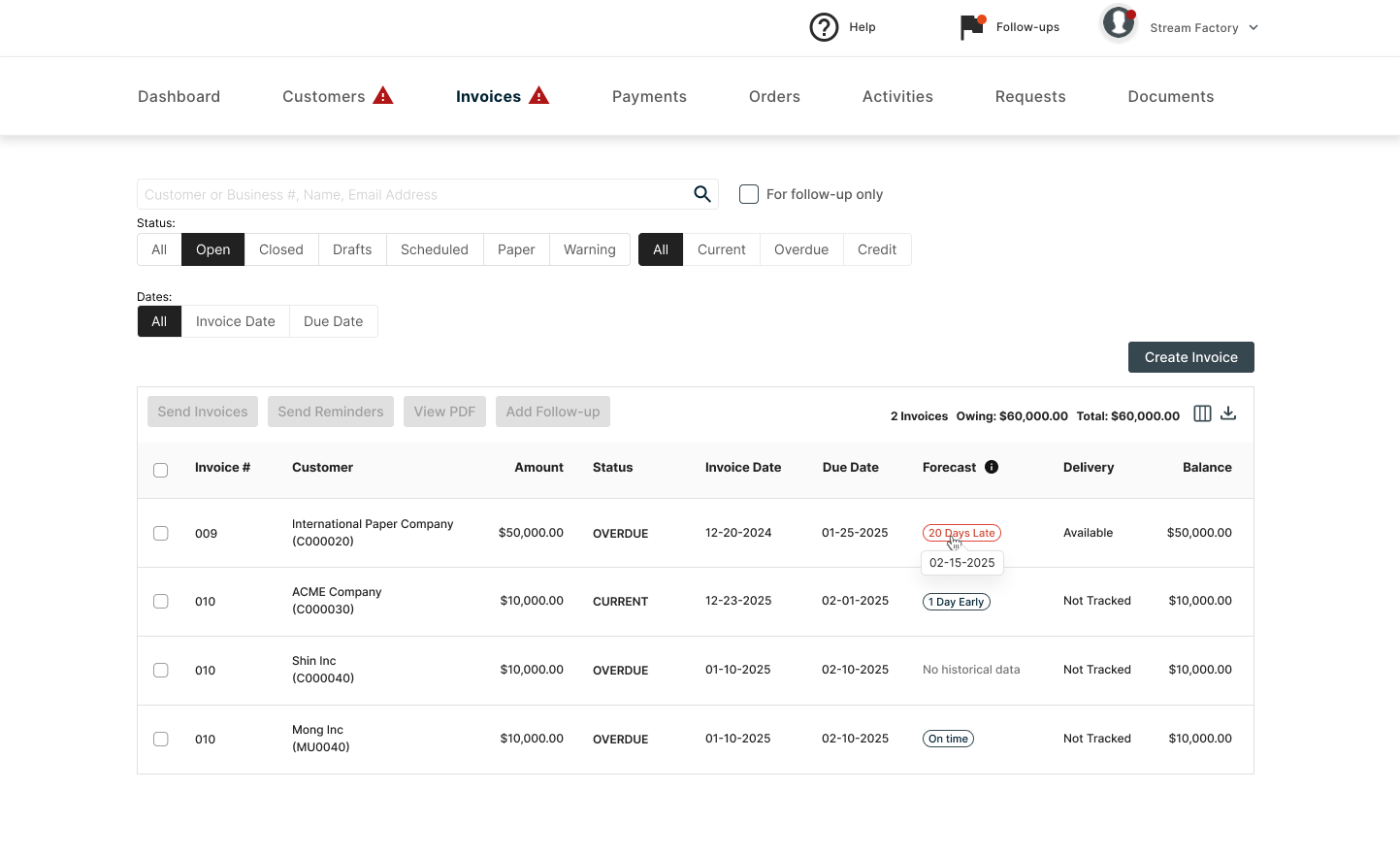Expand the Stream Factory account dropdown arrow
Viewport: 1400px width, 857px height.
[x=1253, y=28]
